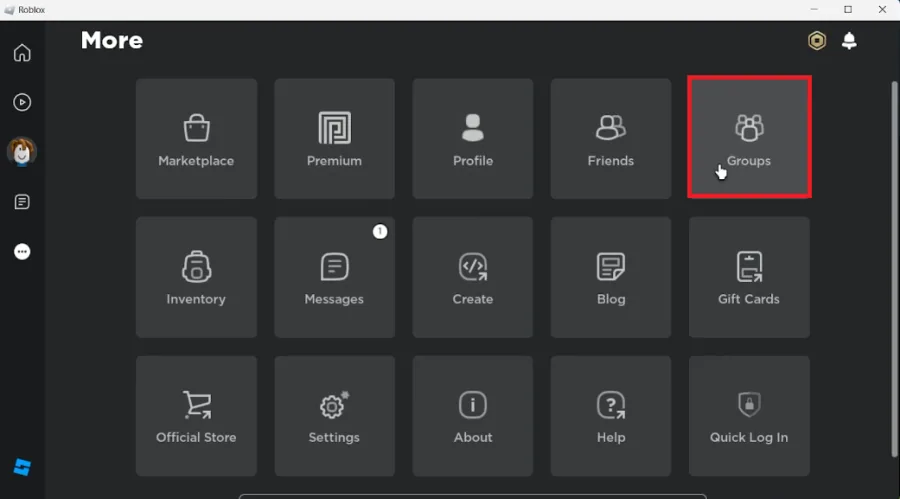Open the Gift Cards tile
This screenshot has width=900, height=499.
[x=749, y=277]
